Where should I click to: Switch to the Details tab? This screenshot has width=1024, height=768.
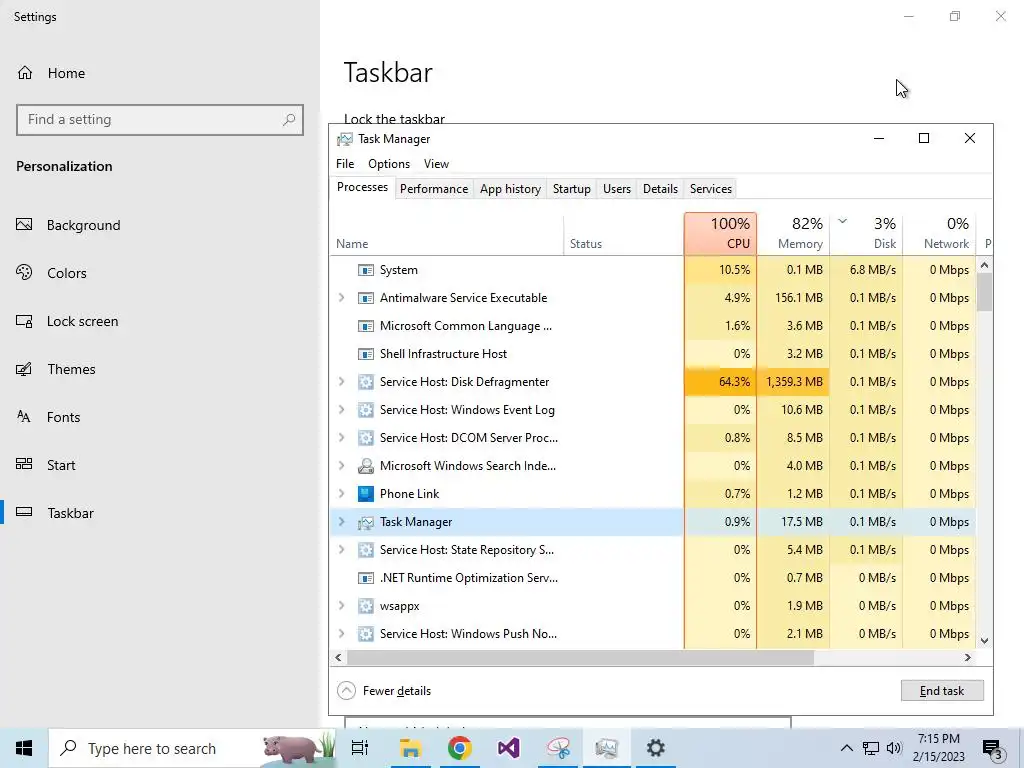click(x=660, y=189)
